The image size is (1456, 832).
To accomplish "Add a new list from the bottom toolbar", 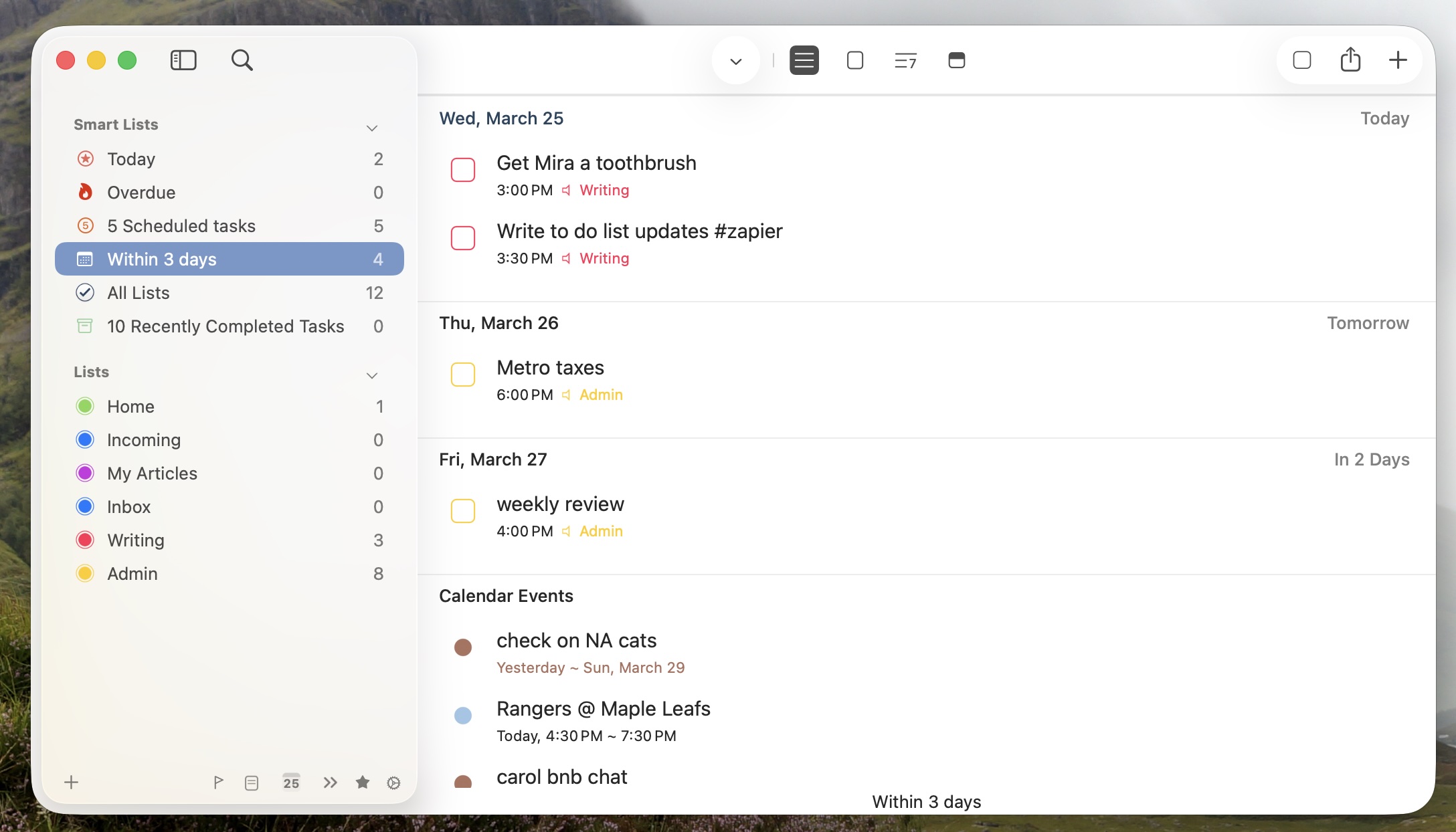I will pyautogui.click(x=71, y=782).
